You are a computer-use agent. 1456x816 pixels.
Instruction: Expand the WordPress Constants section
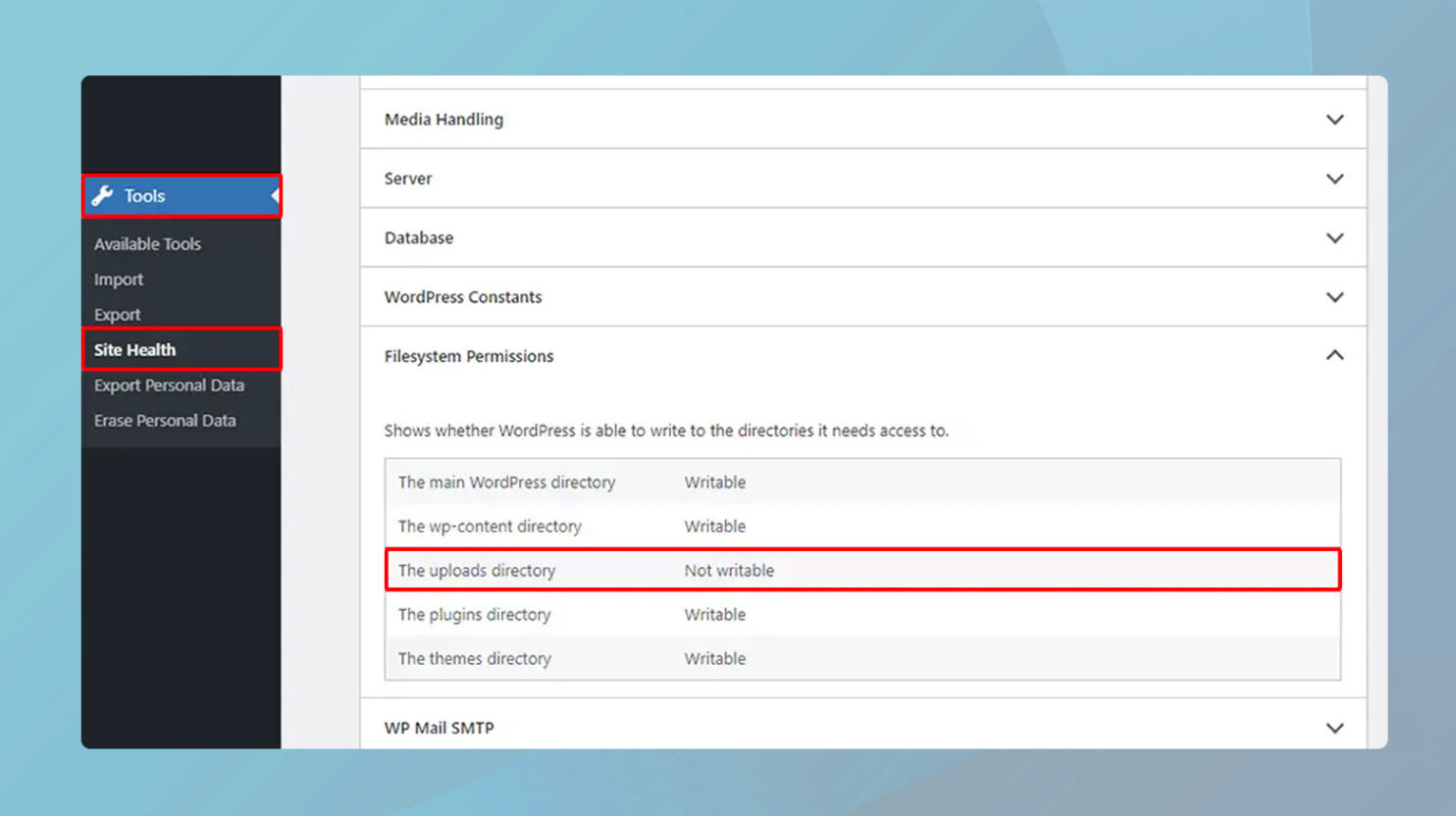click(1334, 296)
